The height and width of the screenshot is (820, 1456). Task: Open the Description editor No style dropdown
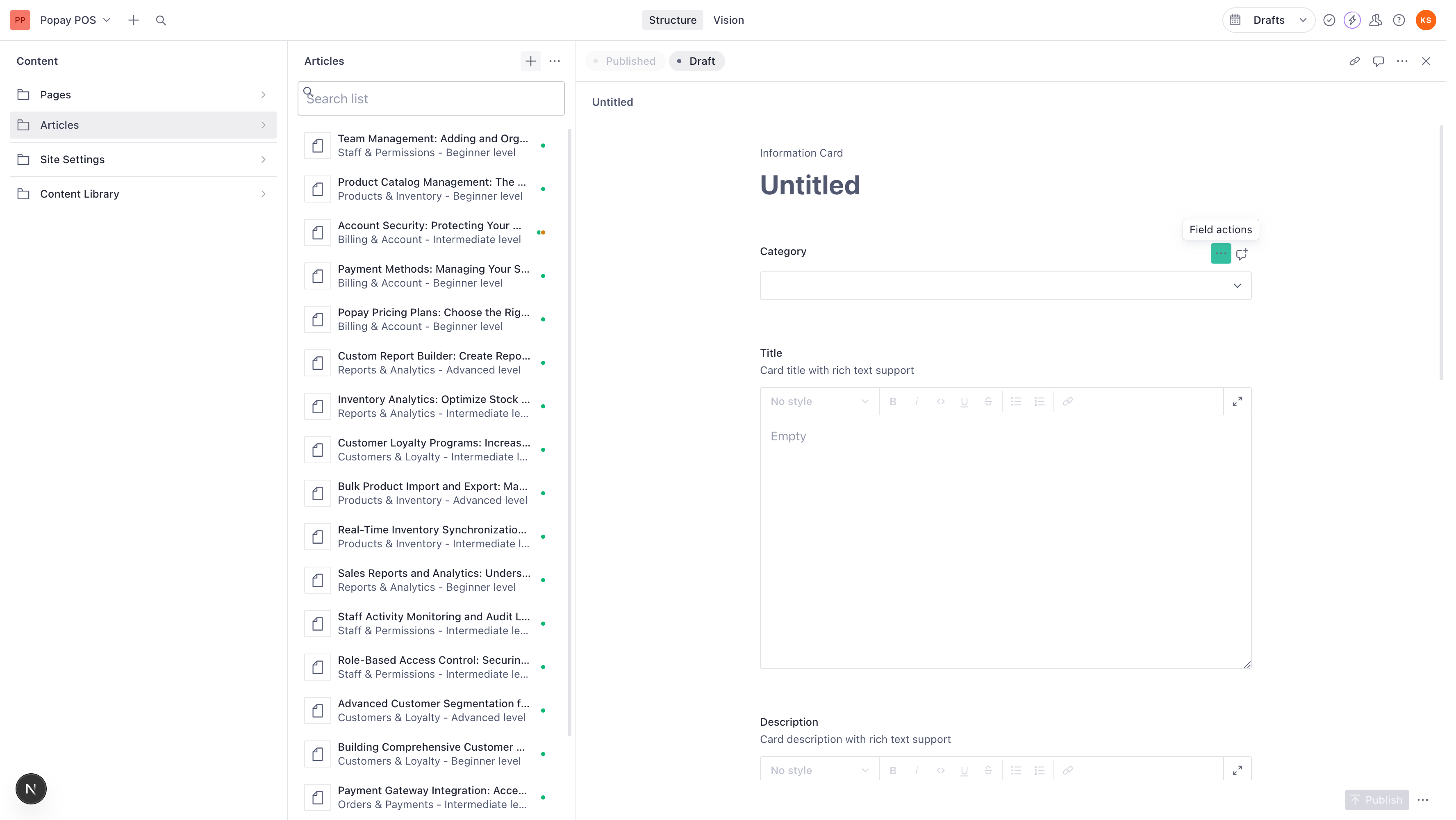pos(819,770)
